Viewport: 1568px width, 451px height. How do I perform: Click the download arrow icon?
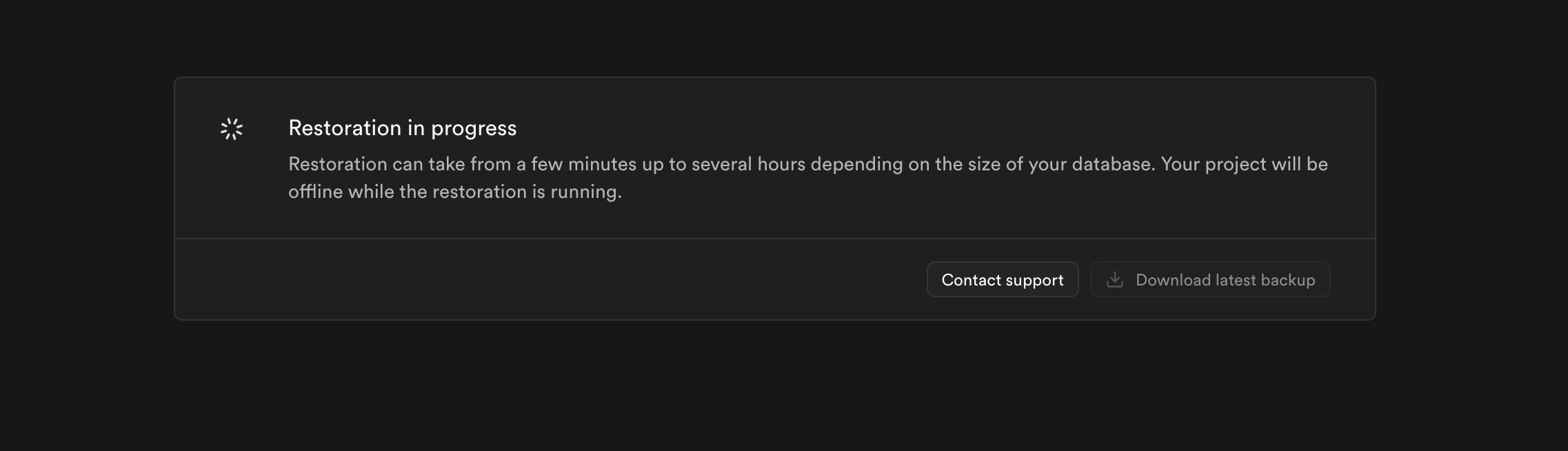1114,279
